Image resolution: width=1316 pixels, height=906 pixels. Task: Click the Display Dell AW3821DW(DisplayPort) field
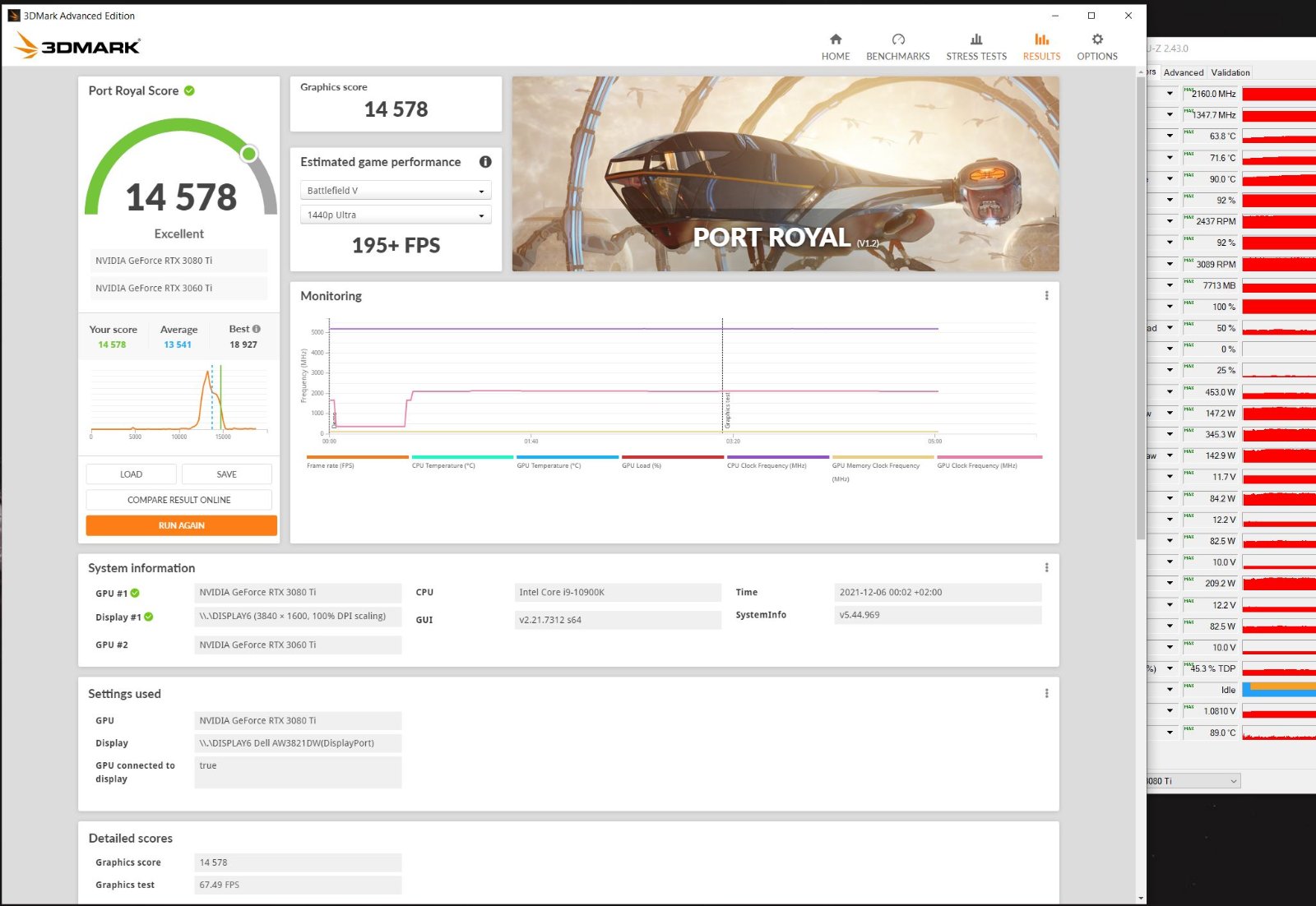tap(298, 743)
